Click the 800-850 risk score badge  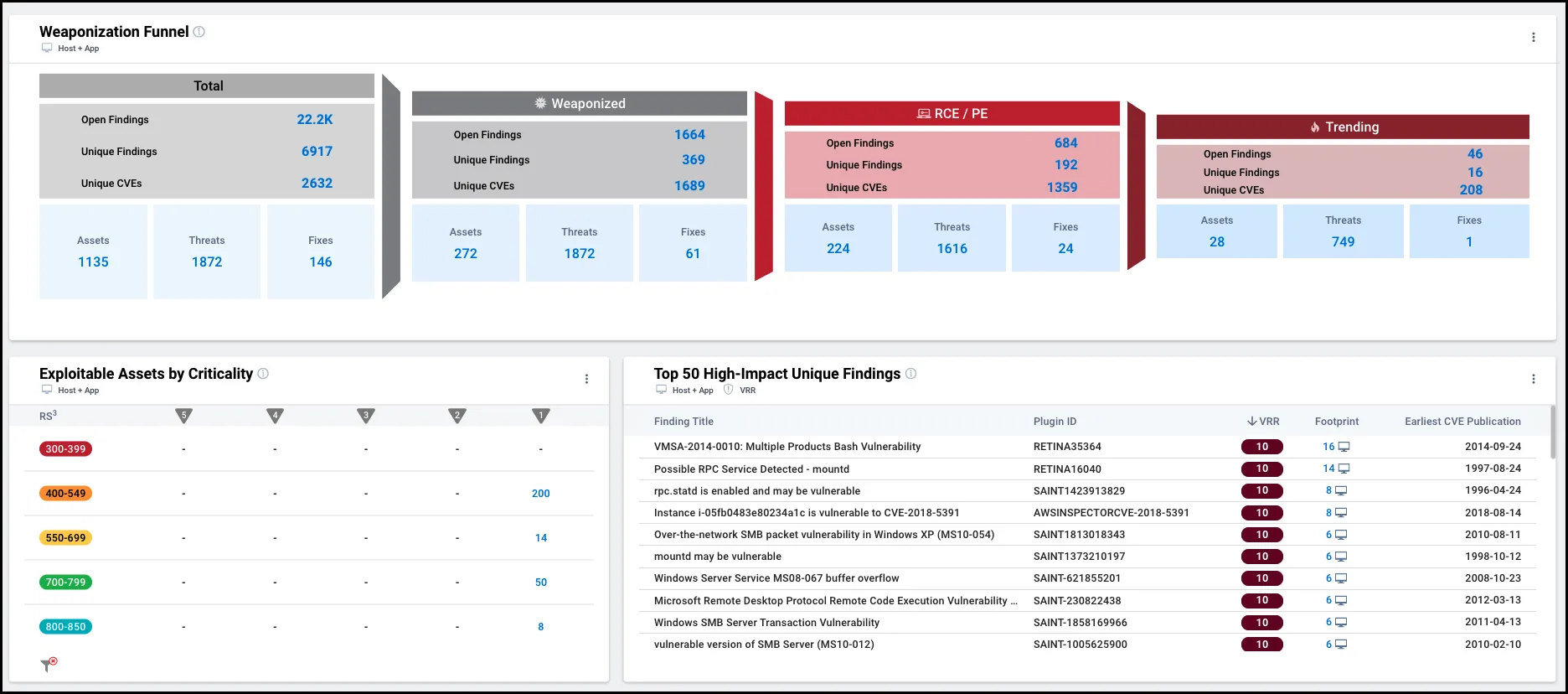pyautogui.click(x=66, y=627)
